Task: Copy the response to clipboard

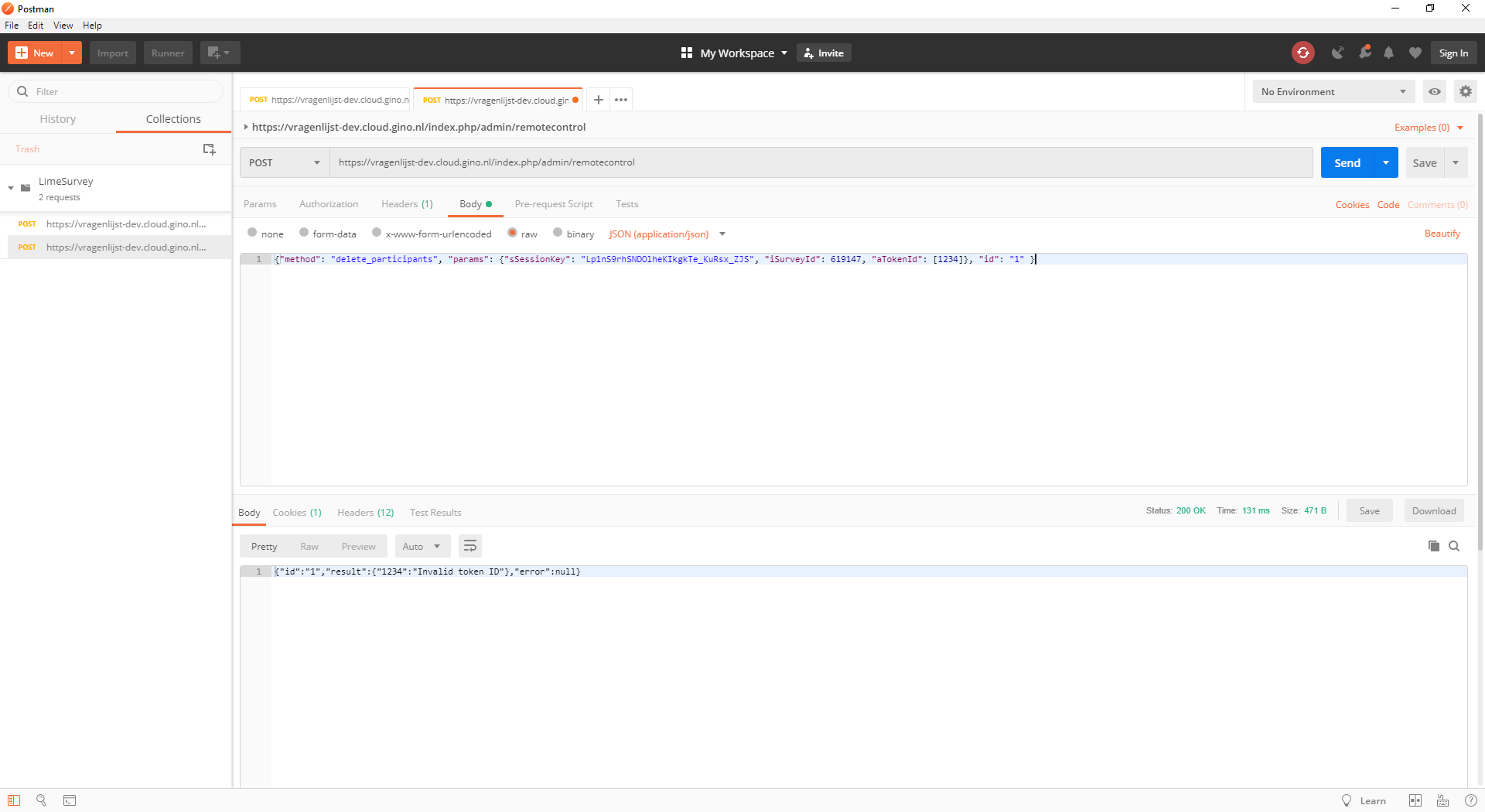Action: click(x=1433, y=546)
